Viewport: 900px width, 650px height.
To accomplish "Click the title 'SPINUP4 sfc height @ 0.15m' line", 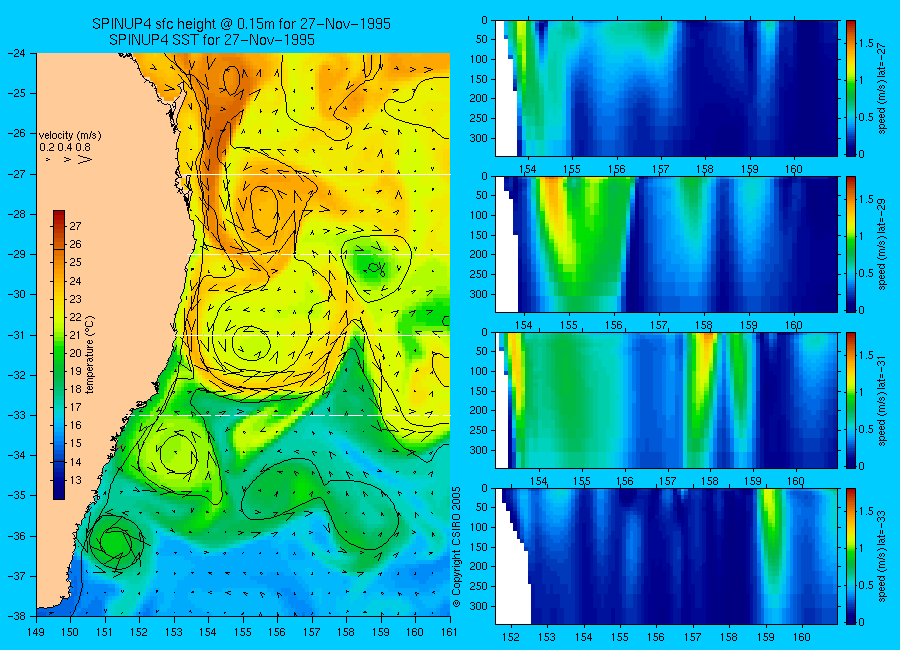I will 241,24.
